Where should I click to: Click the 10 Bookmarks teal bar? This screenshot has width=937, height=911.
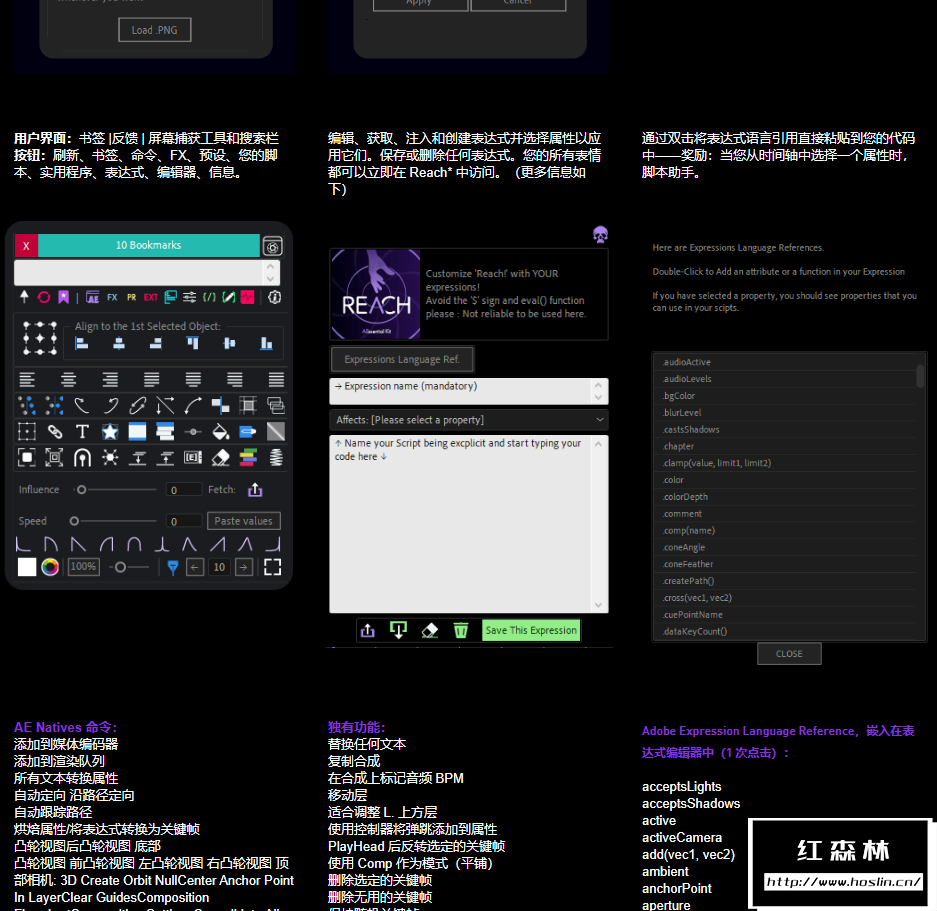pyautogui.click(x=149, y=246)
